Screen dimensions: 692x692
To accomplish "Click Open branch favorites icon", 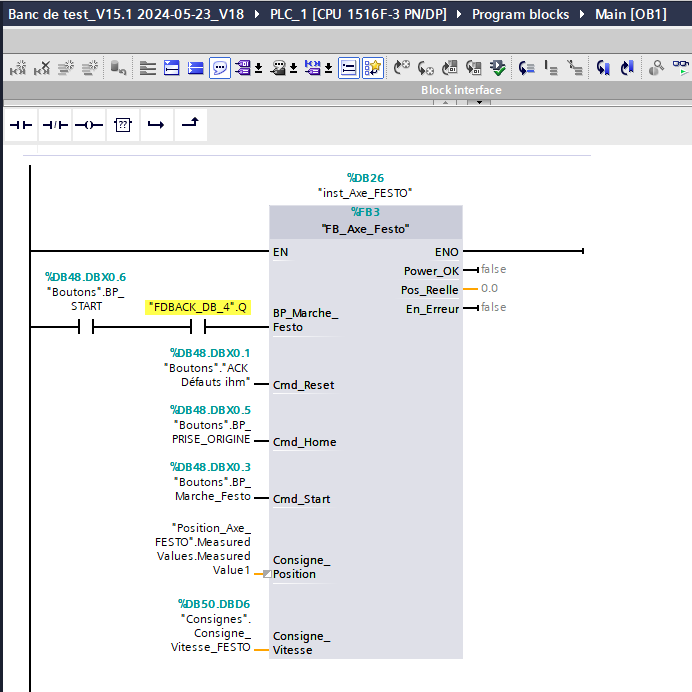I will (x=156, y=125).
